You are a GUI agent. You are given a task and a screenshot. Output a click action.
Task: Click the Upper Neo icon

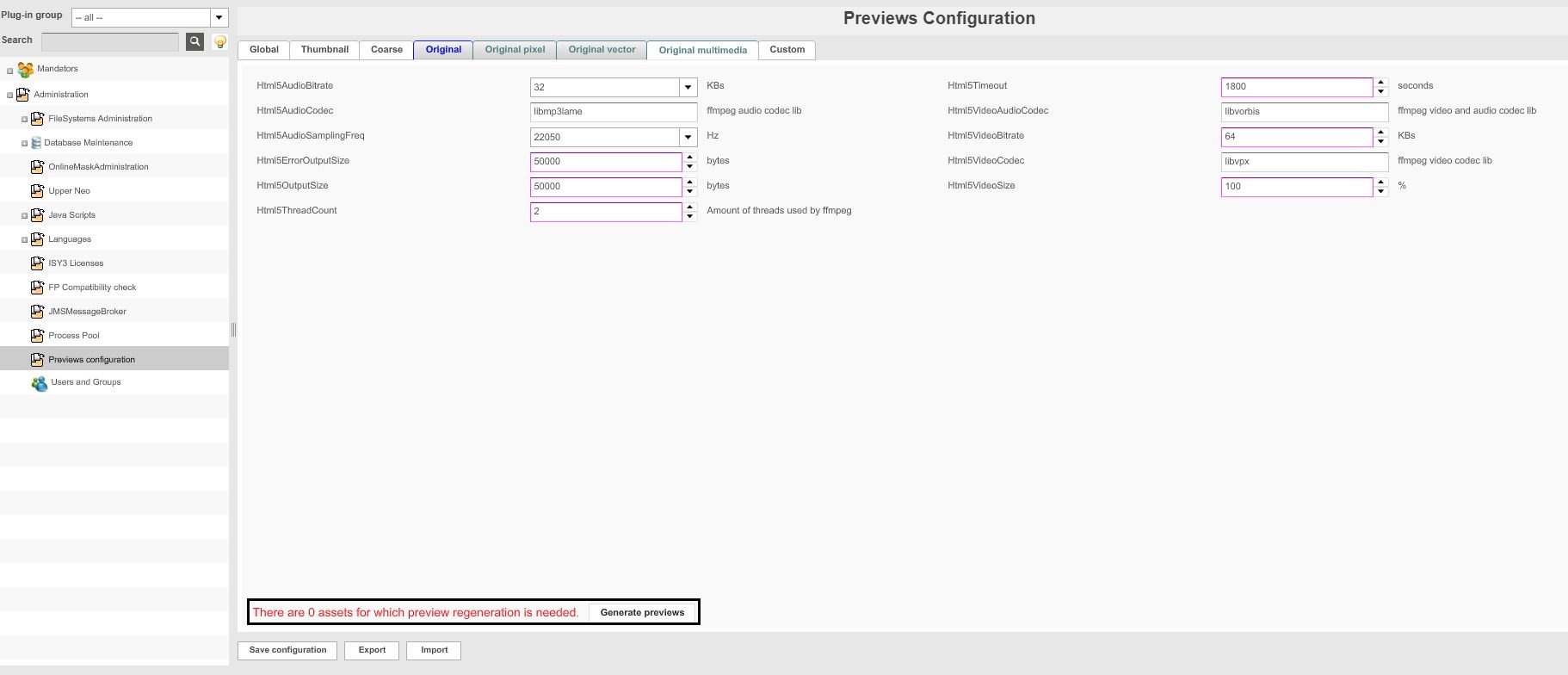37,191
